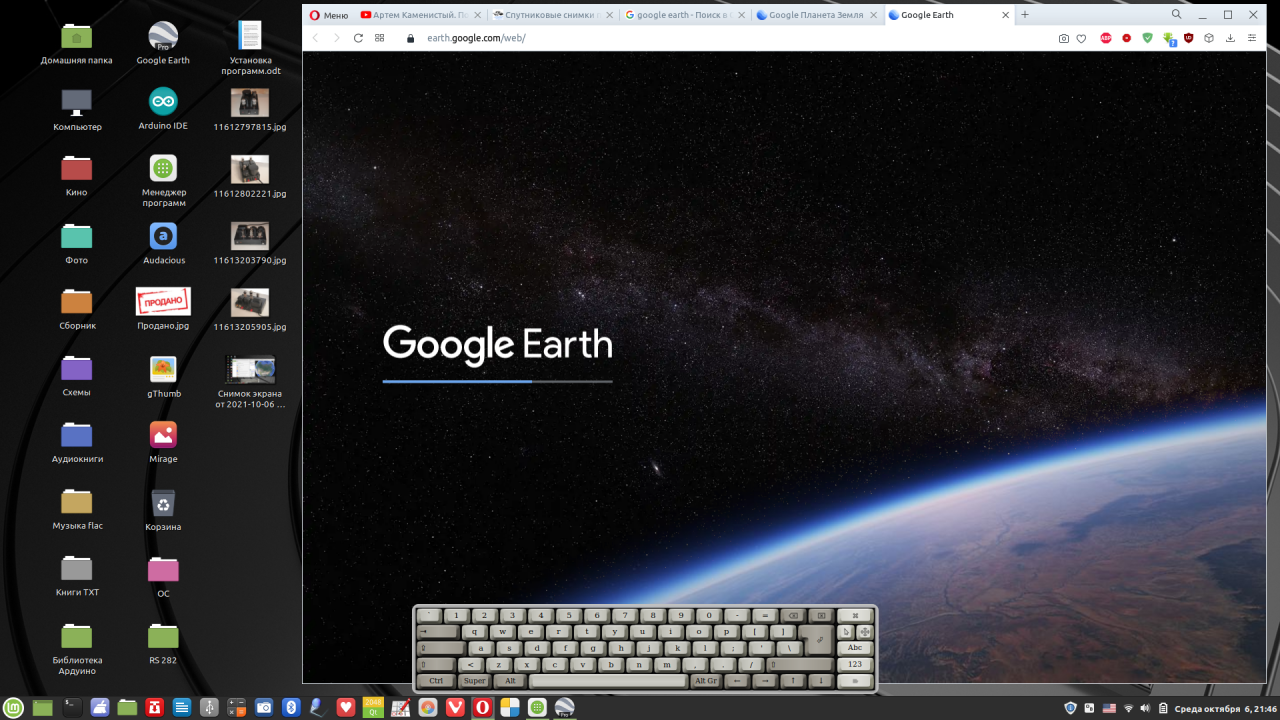Switch to the google earth search tab
Viewport: 1280px width, 720px height.
point(685,15)
